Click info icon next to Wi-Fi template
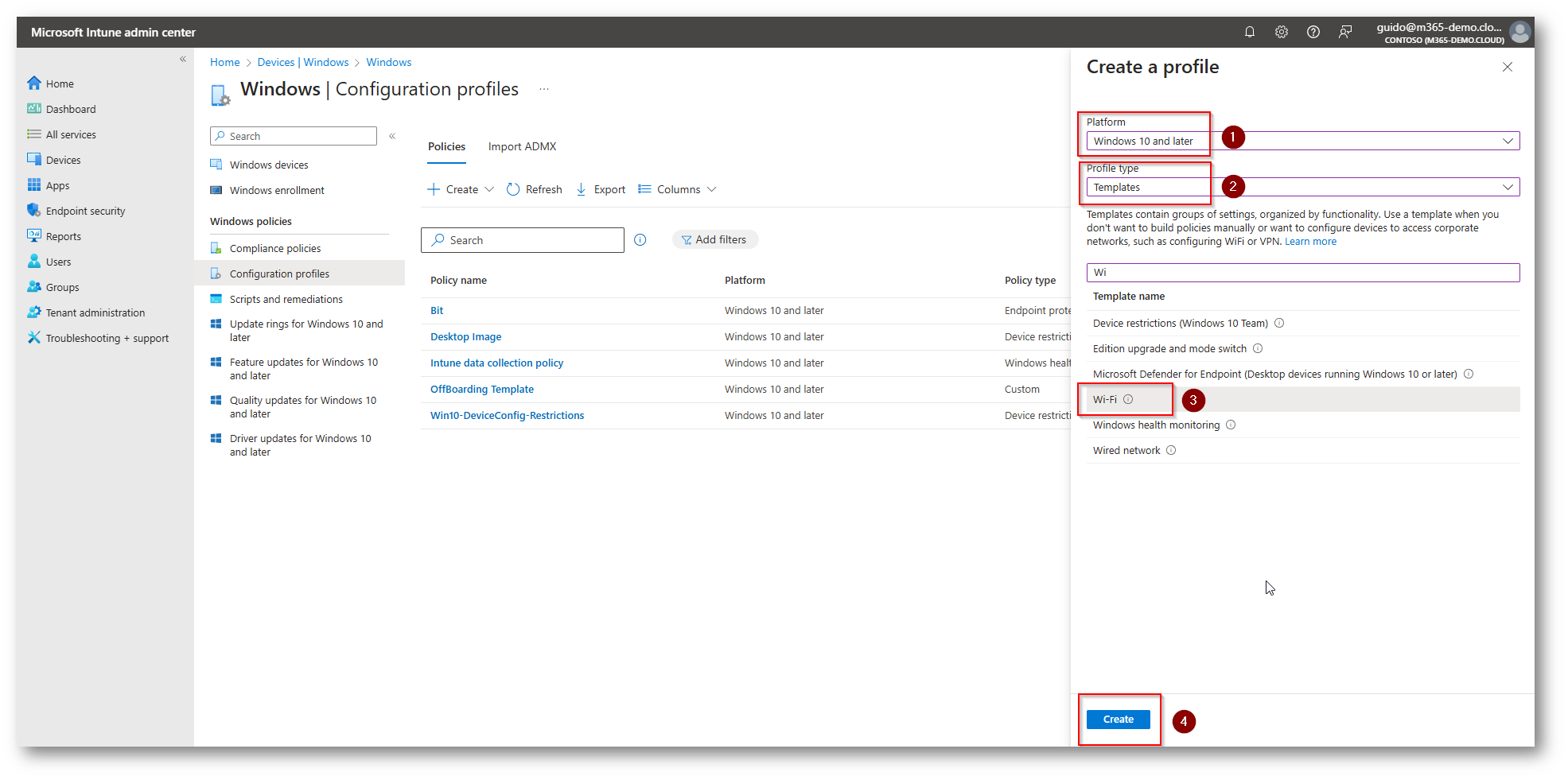This screenshot has width=1568, height=780. tap(1128, 399)
